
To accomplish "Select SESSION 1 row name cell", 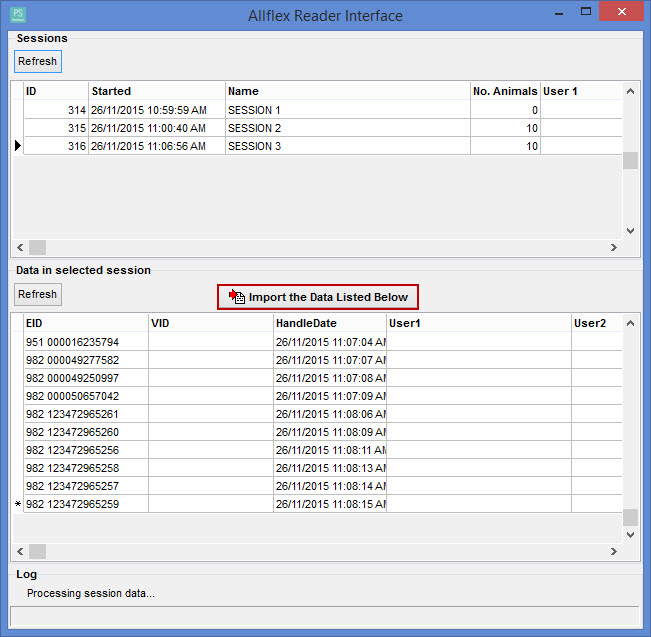I will (x=348, y=110).
